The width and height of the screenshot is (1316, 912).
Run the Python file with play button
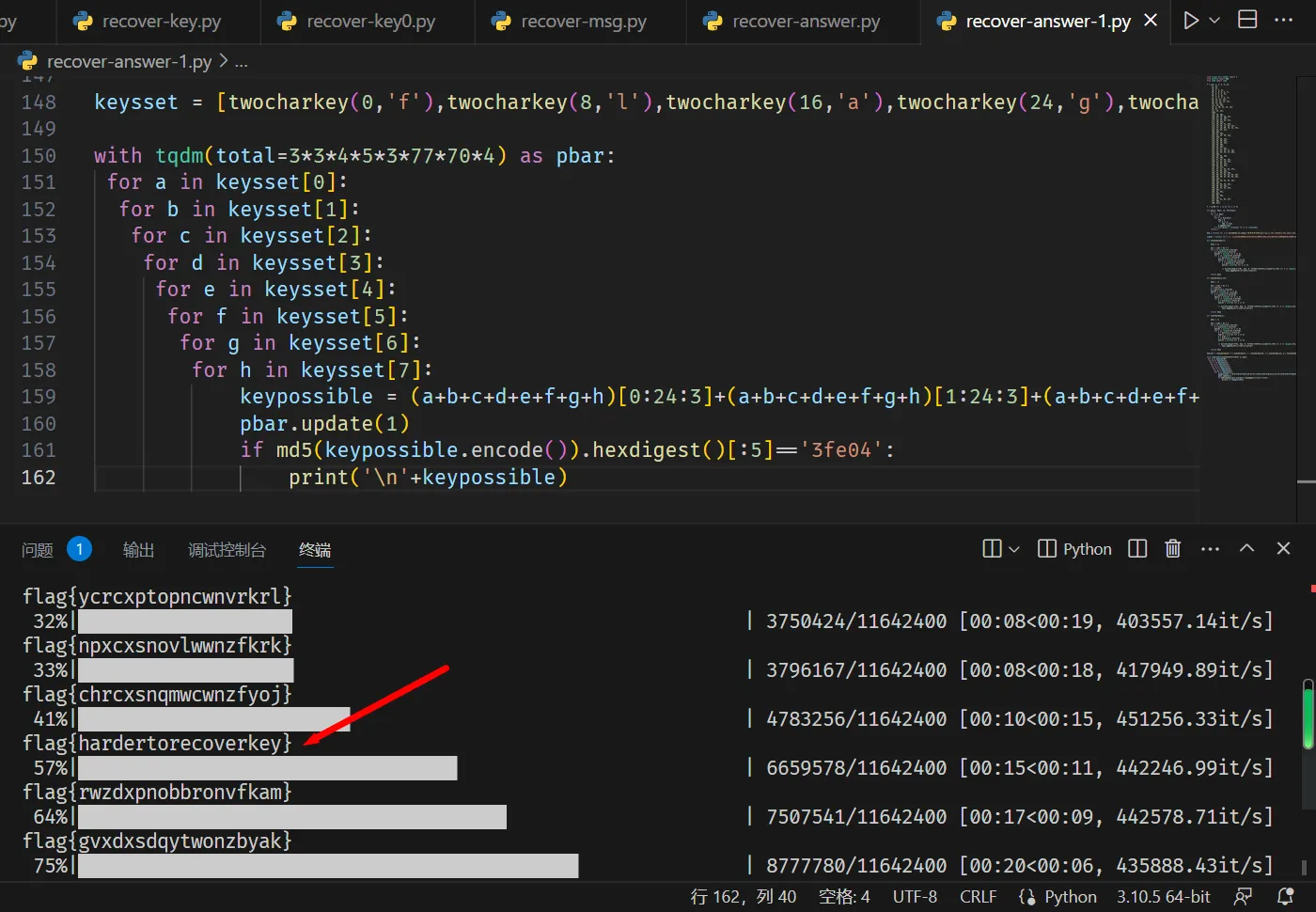[1191, 21]
